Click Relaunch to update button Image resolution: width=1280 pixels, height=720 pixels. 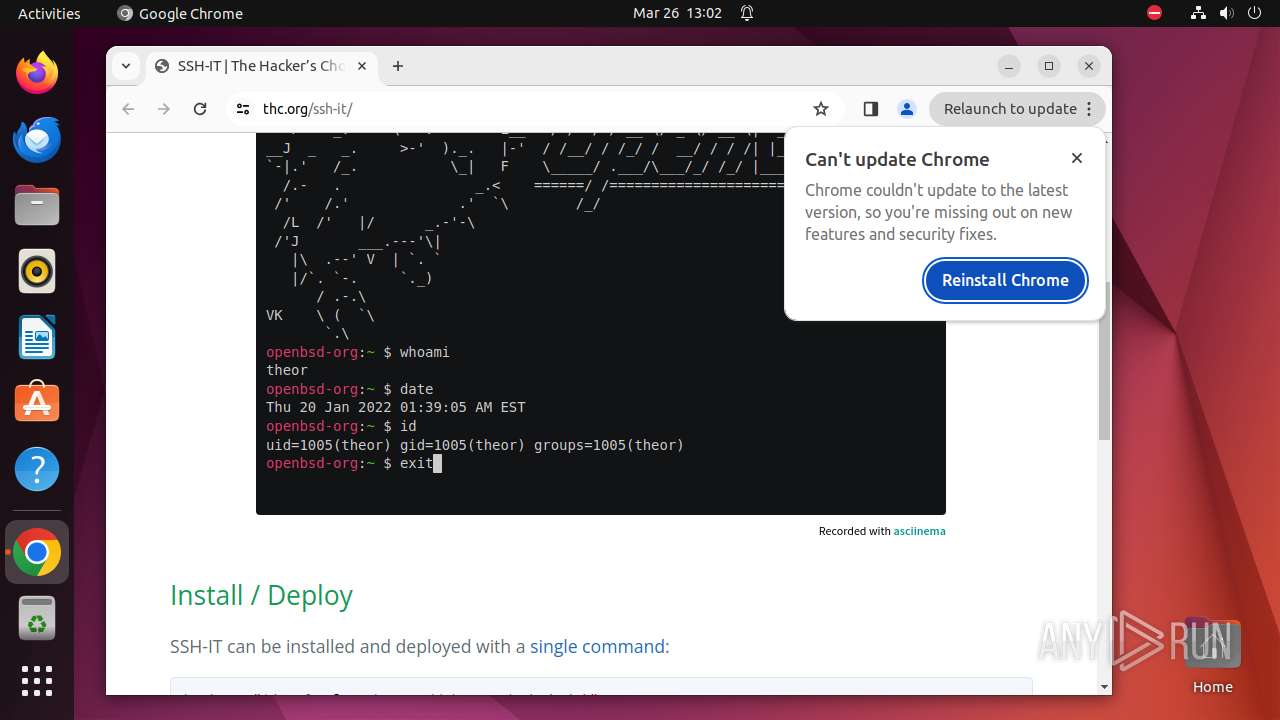pyautogui.click(x=1017, y=109)
